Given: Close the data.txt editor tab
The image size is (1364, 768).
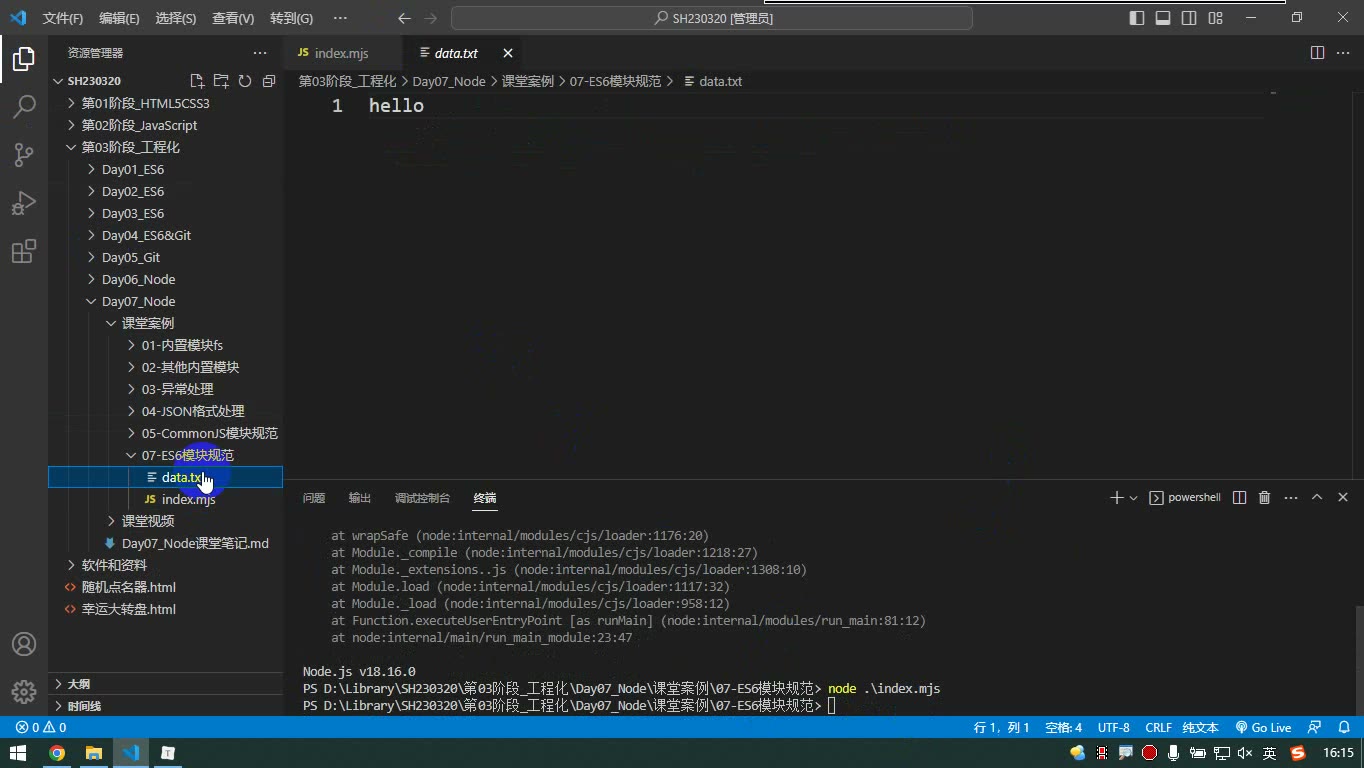Looking at the screenshot, I should tap(508, 53).
